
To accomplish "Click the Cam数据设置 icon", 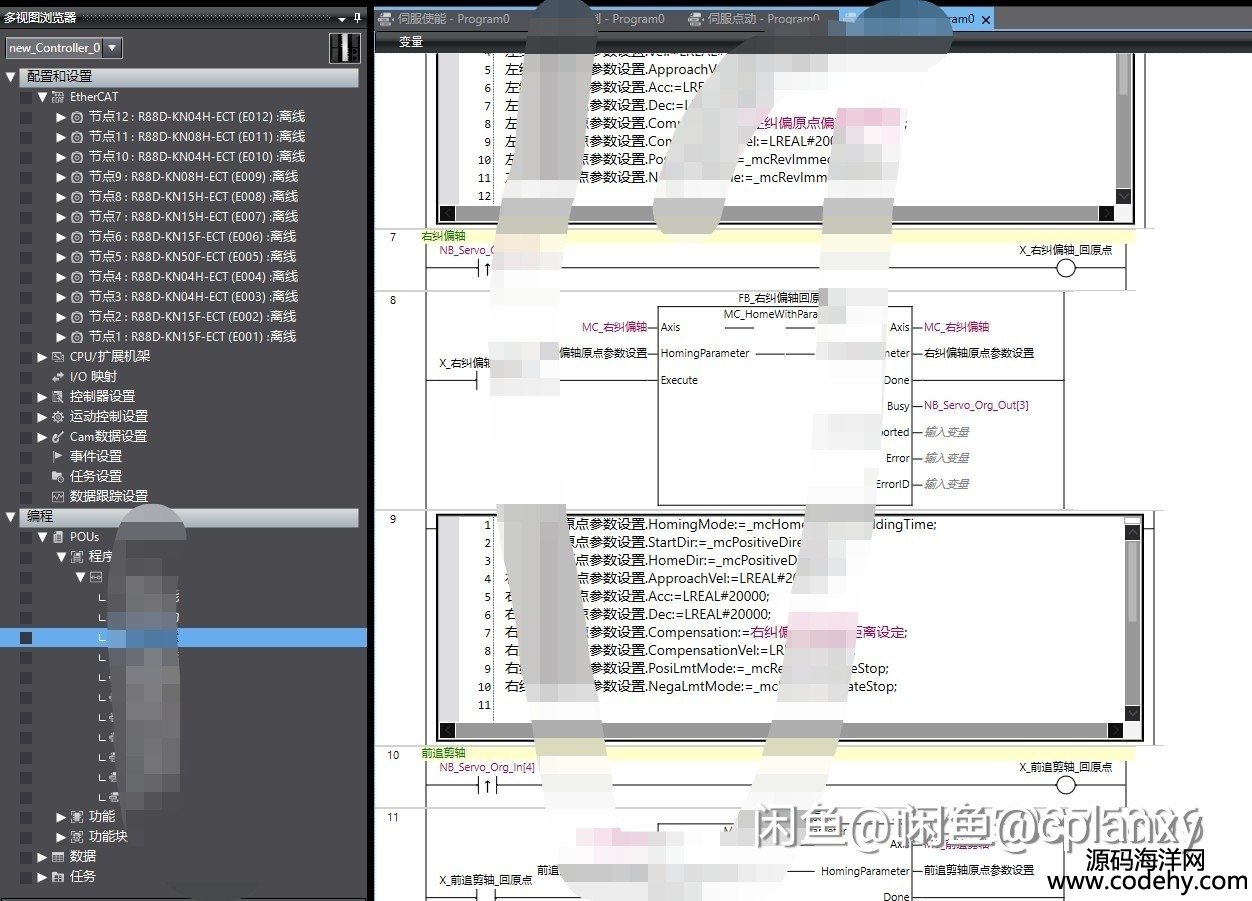I will tap(58, 437).
